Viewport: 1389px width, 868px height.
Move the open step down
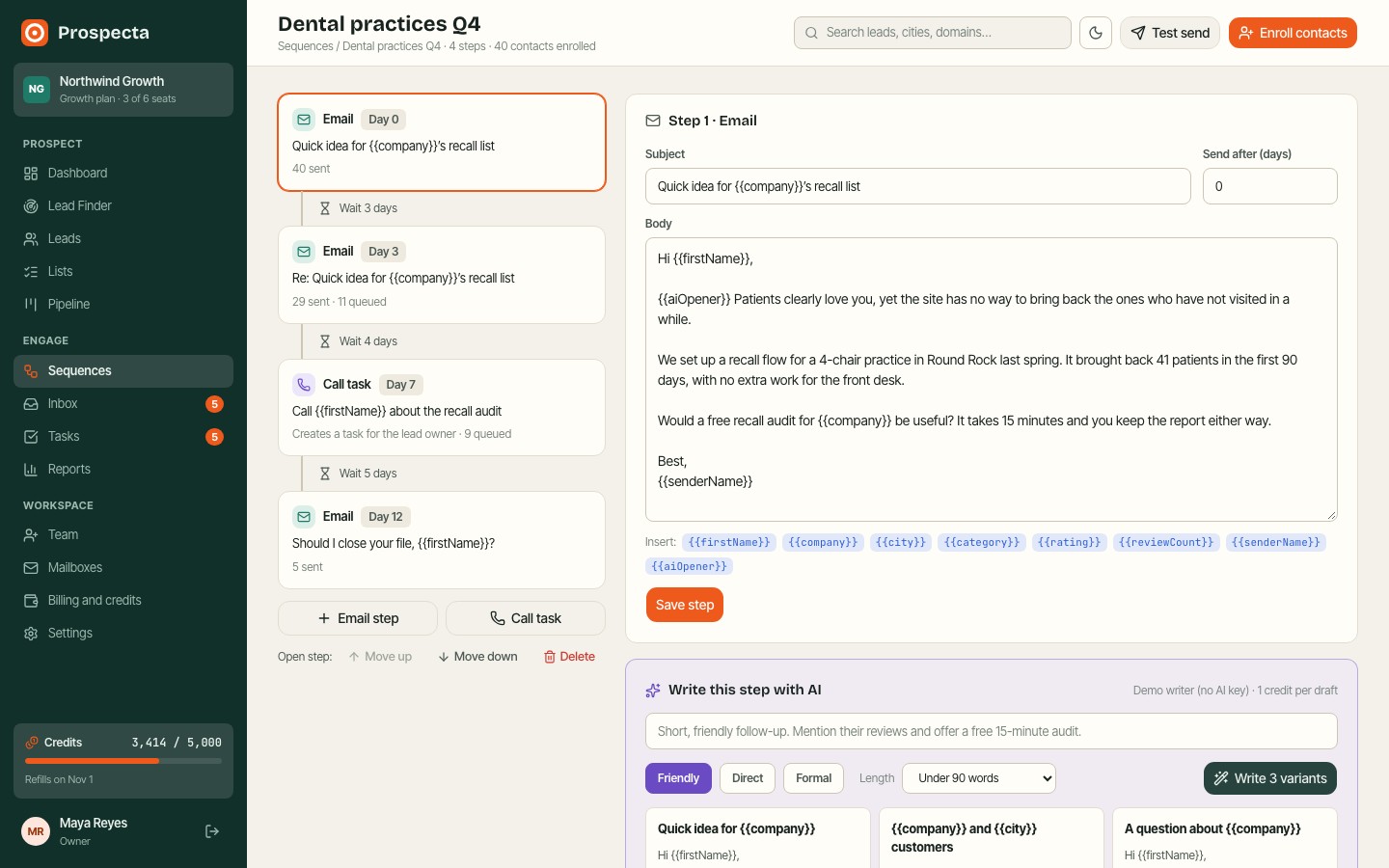click(478, 657)
